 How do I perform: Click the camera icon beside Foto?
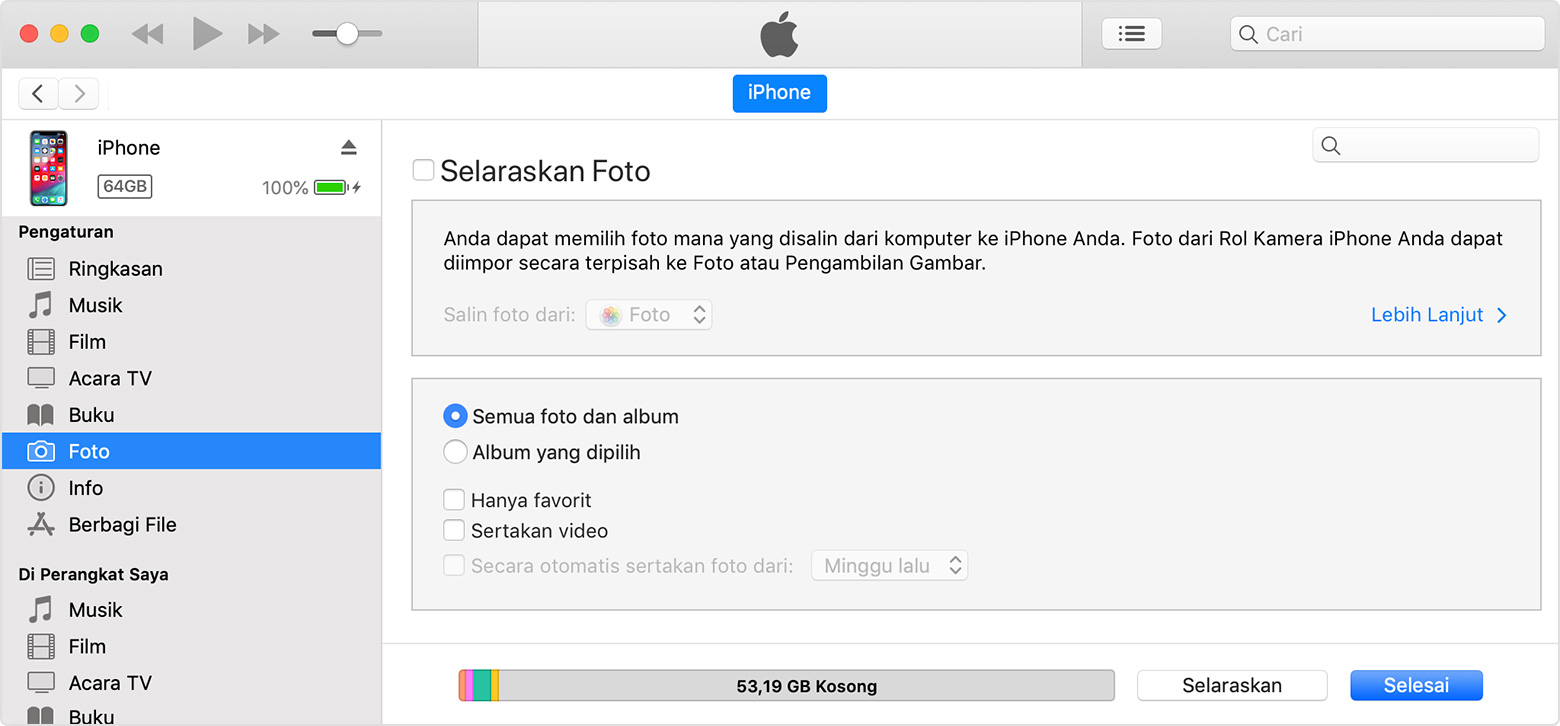41,451
